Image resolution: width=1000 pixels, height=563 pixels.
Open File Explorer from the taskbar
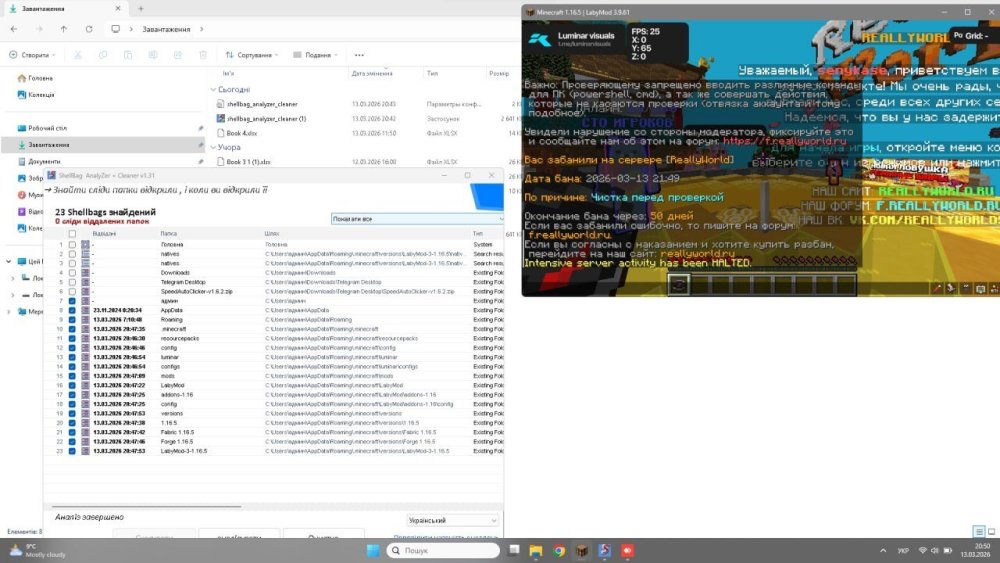tap(536, 550)
